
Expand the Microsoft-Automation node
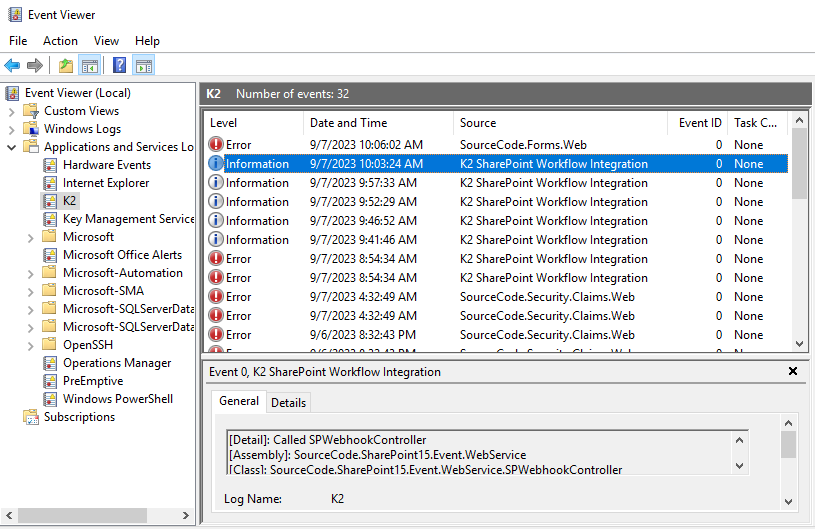pyautogui.click(x=31, y=274)
